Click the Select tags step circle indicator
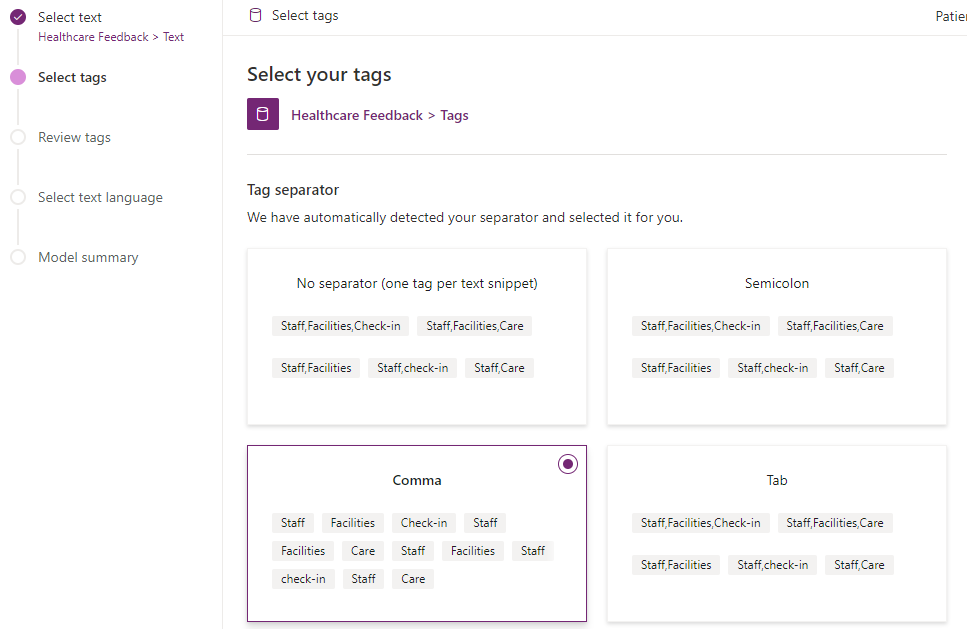The height and width of the screenshot is (629, 967). coord(18,77)
